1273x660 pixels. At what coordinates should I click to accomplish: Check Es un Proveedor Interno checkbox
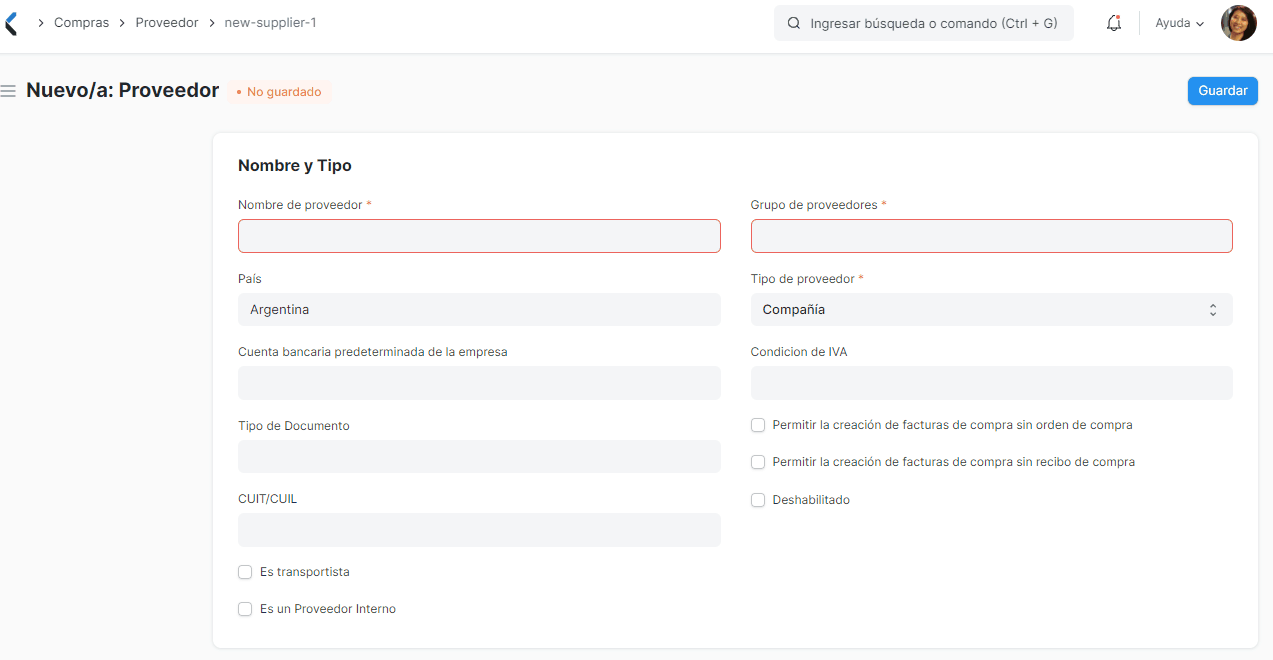pyautogui.click(x=245, y=609)
